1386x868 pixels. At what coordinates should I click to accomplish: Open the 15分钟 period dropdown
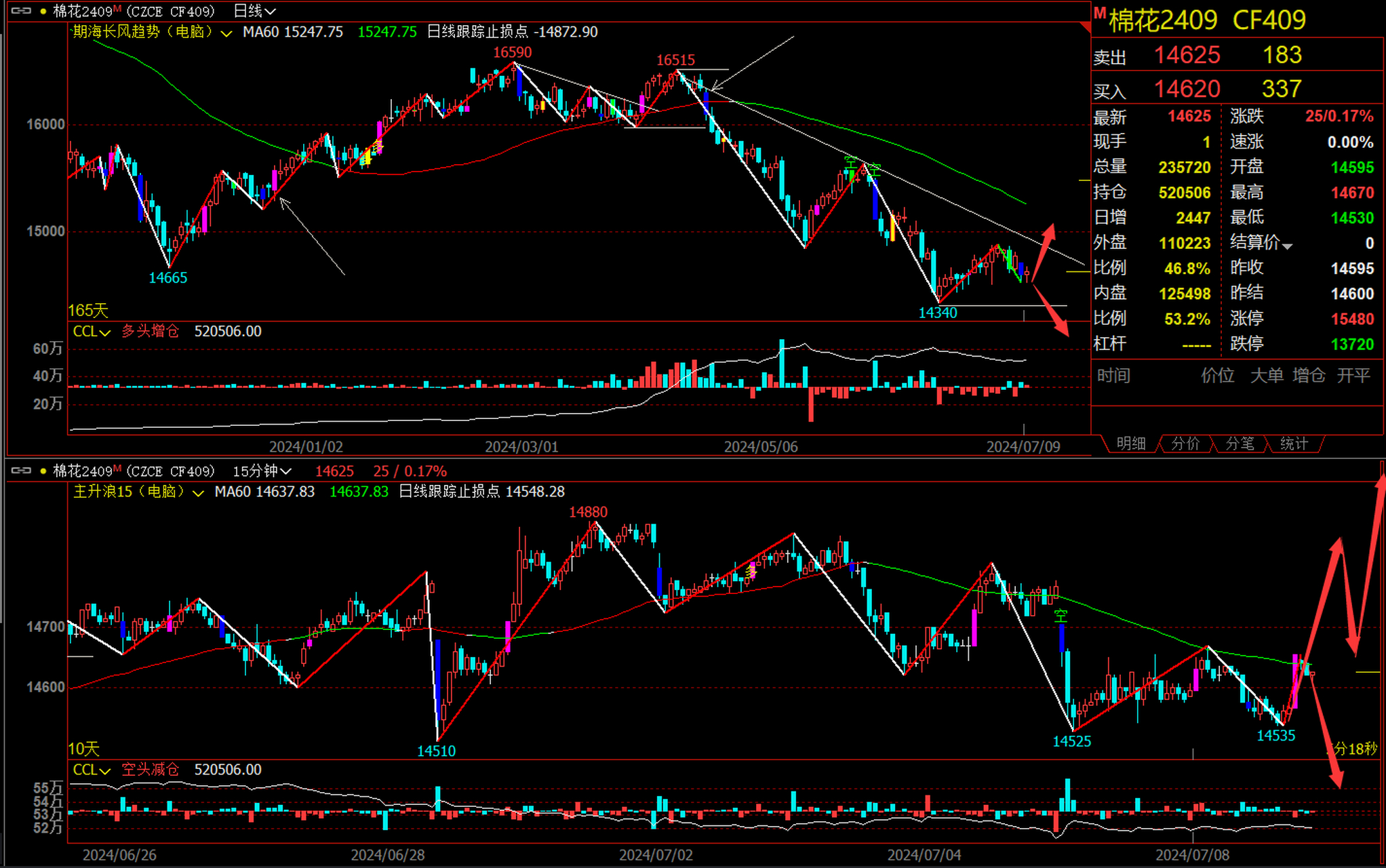click(x=262, y=471)
